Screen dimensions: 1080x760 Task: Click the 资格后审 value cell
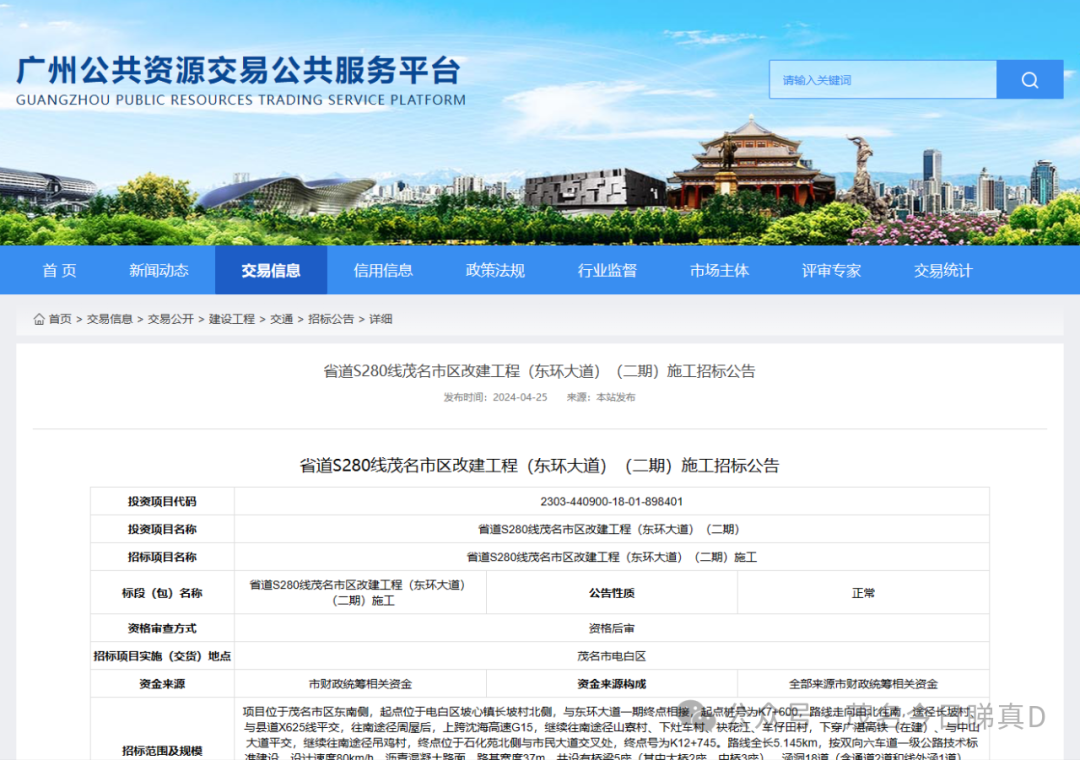612,628
